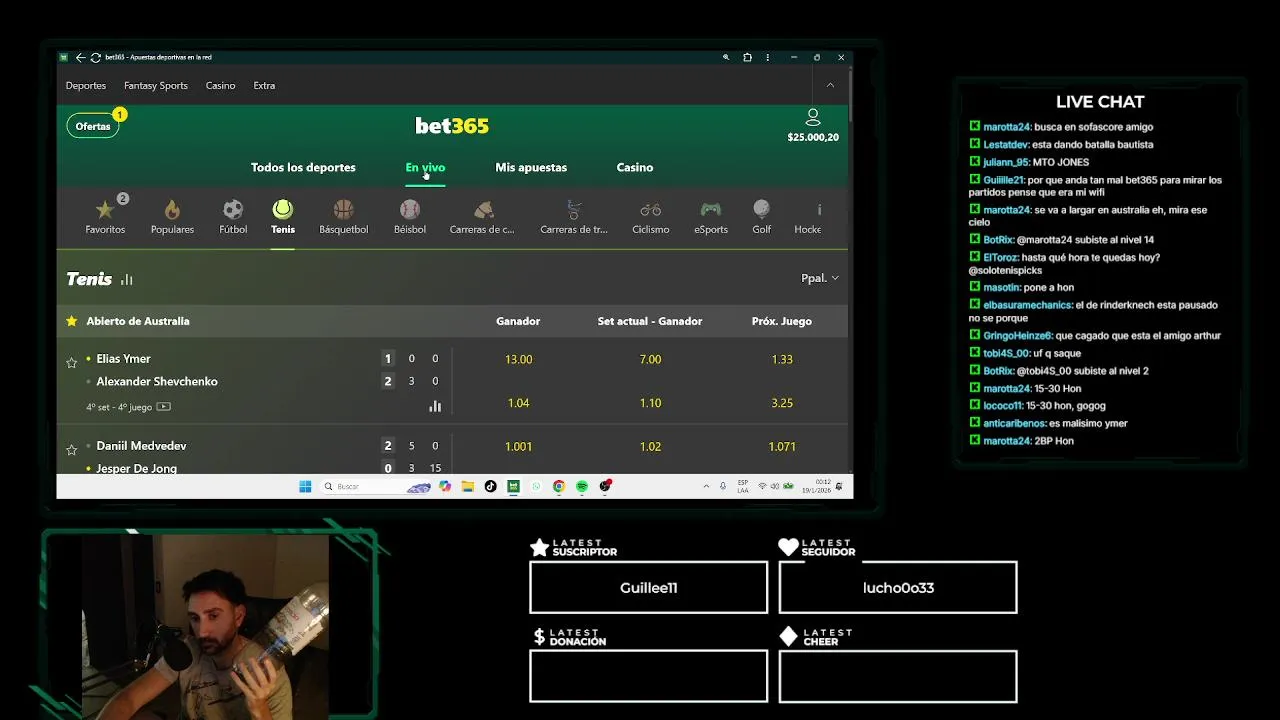Open the Fantasy Sports top menu

(156, 86)
